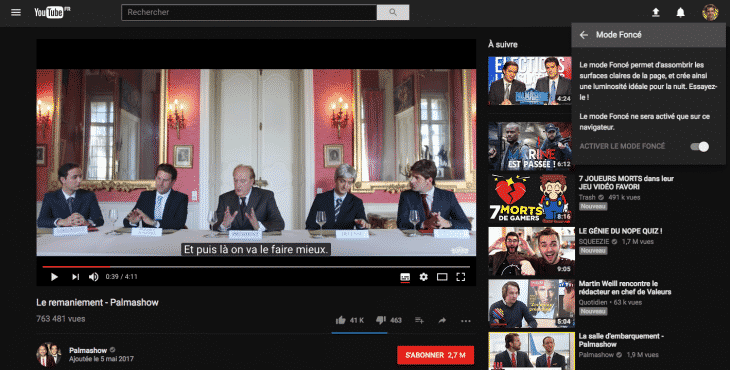This screenshot has width=730, height=370.
Task: Play the video
Action: (x=54, y=277)
